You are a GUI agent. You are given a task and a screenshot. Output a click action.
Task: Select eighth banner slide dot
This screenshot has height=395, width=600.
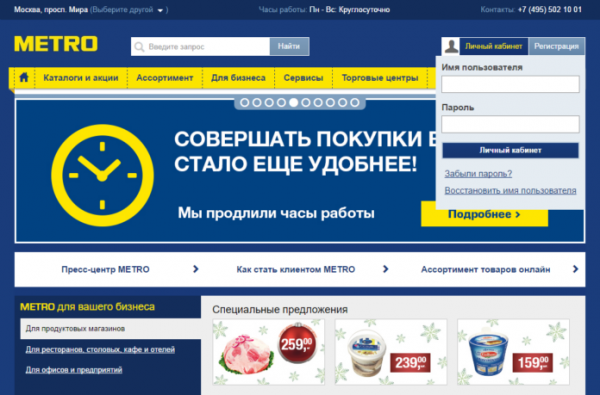point(330,103)
